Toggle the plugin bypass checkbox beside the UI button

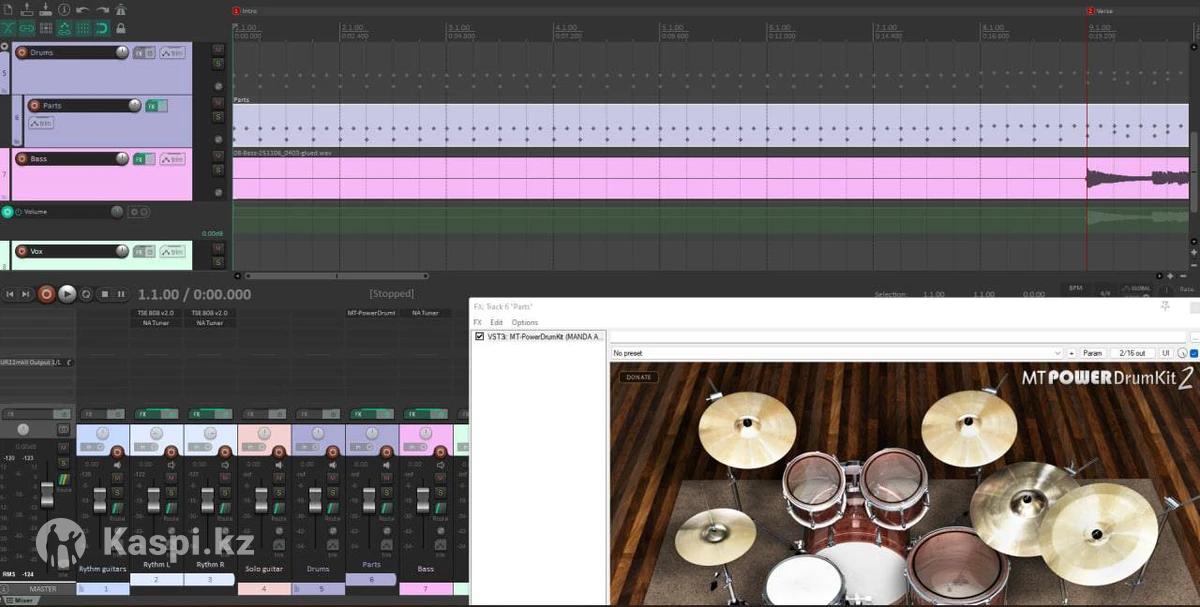pos(1194,353)
